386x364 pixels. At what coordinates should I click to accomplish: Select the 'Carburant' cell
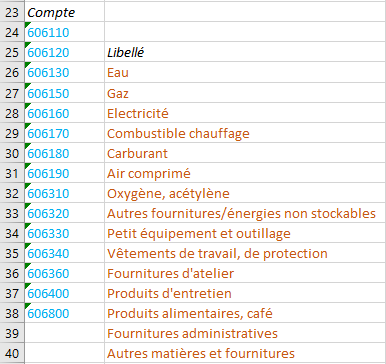point(245,153)
